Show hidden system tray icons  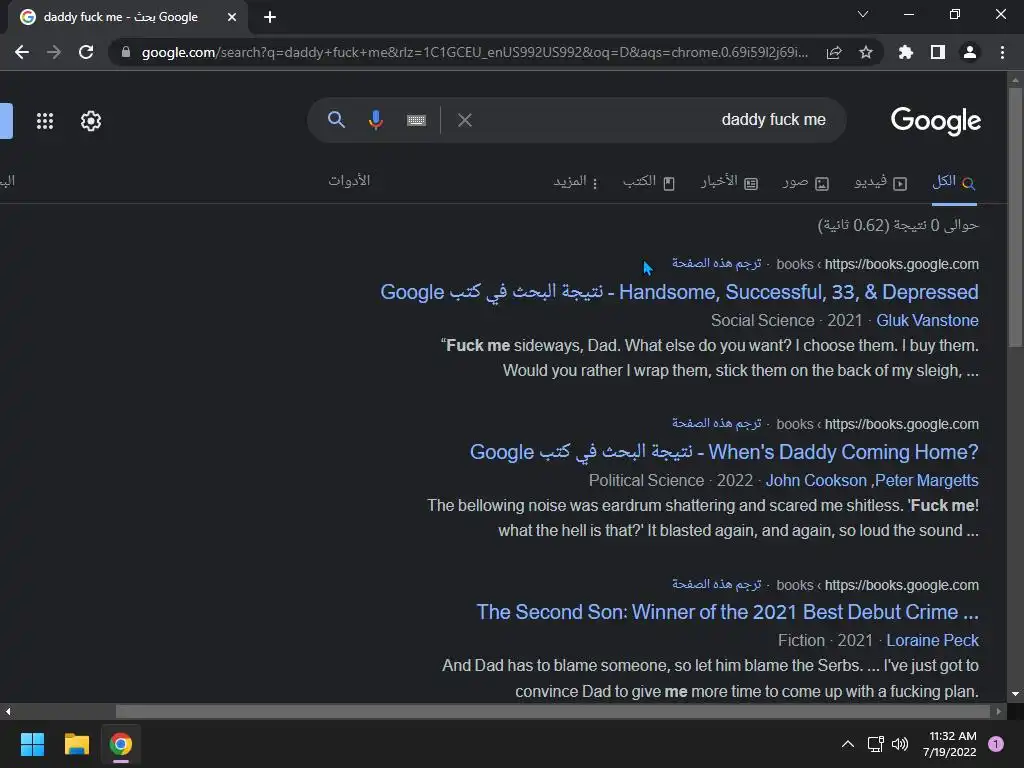tap(848, 744)
